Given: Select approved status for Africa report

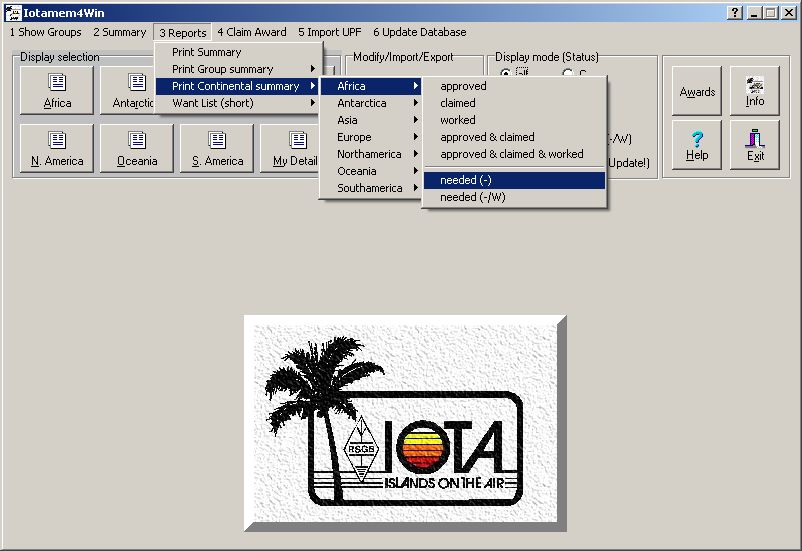Looking at the screenshot, I should coord(514,86).
